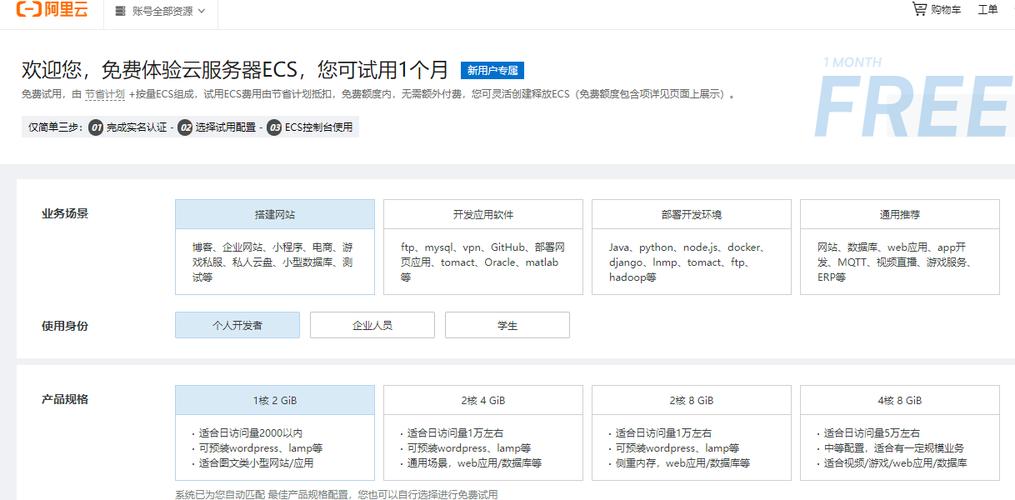This screenshot has width=1015, height=500.
Task: Click the 侧重内存，web应用/数据库等 bullet
Action: tap(683, 463)
